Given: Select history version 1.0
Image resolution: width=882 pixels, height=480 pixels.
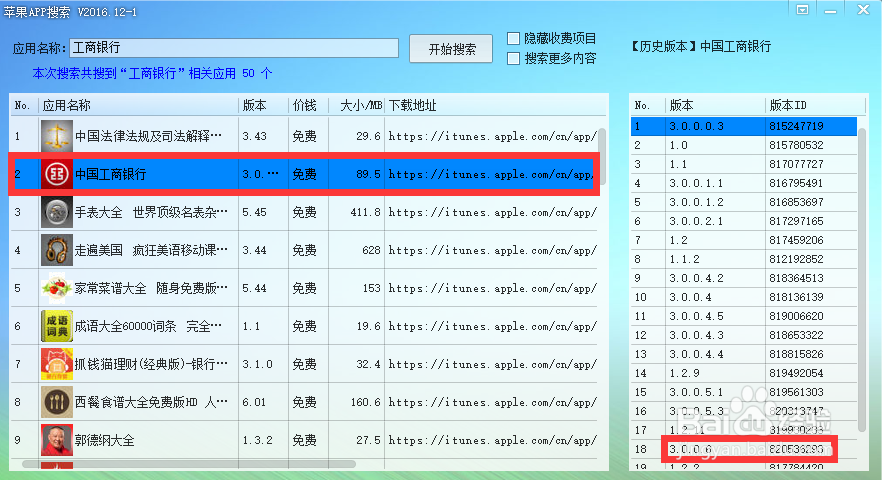Looking at the screenshot, I should click(744, 145).
